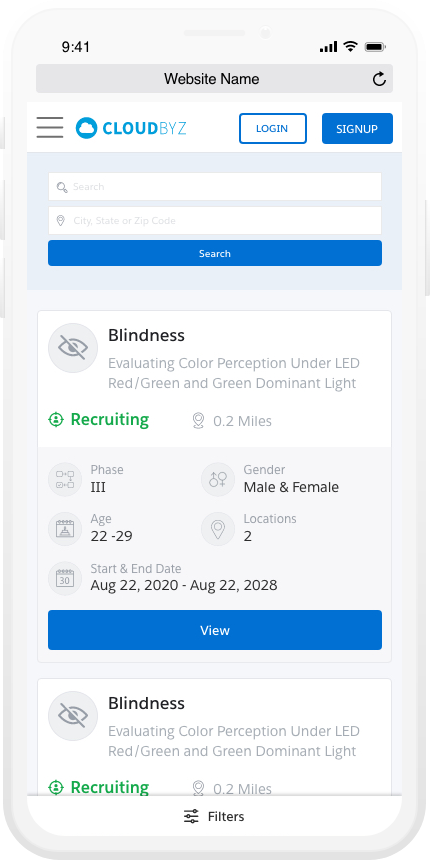
Task: Reload the page with refresh icon
Action: (x=379, y=80)
